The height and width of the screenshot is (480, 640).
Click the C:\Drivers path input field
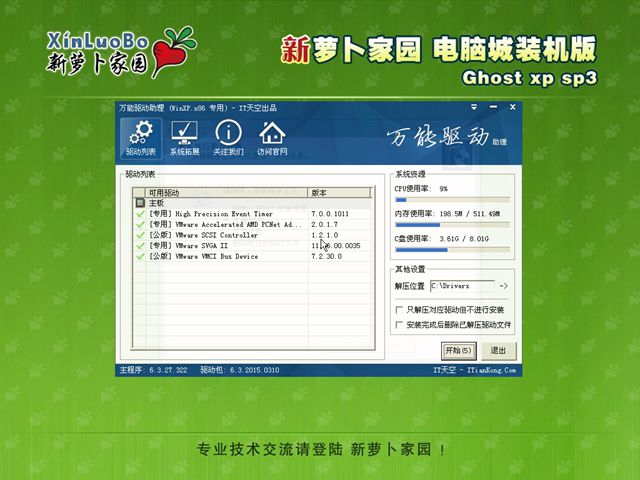pos(462,286)
